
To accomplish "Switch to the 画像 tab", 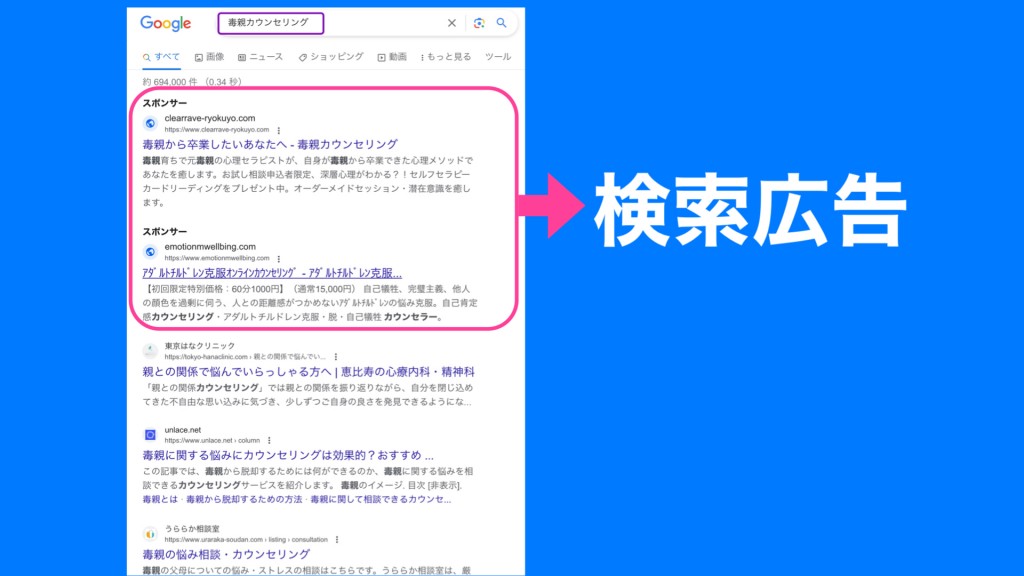I will [210, 57].
